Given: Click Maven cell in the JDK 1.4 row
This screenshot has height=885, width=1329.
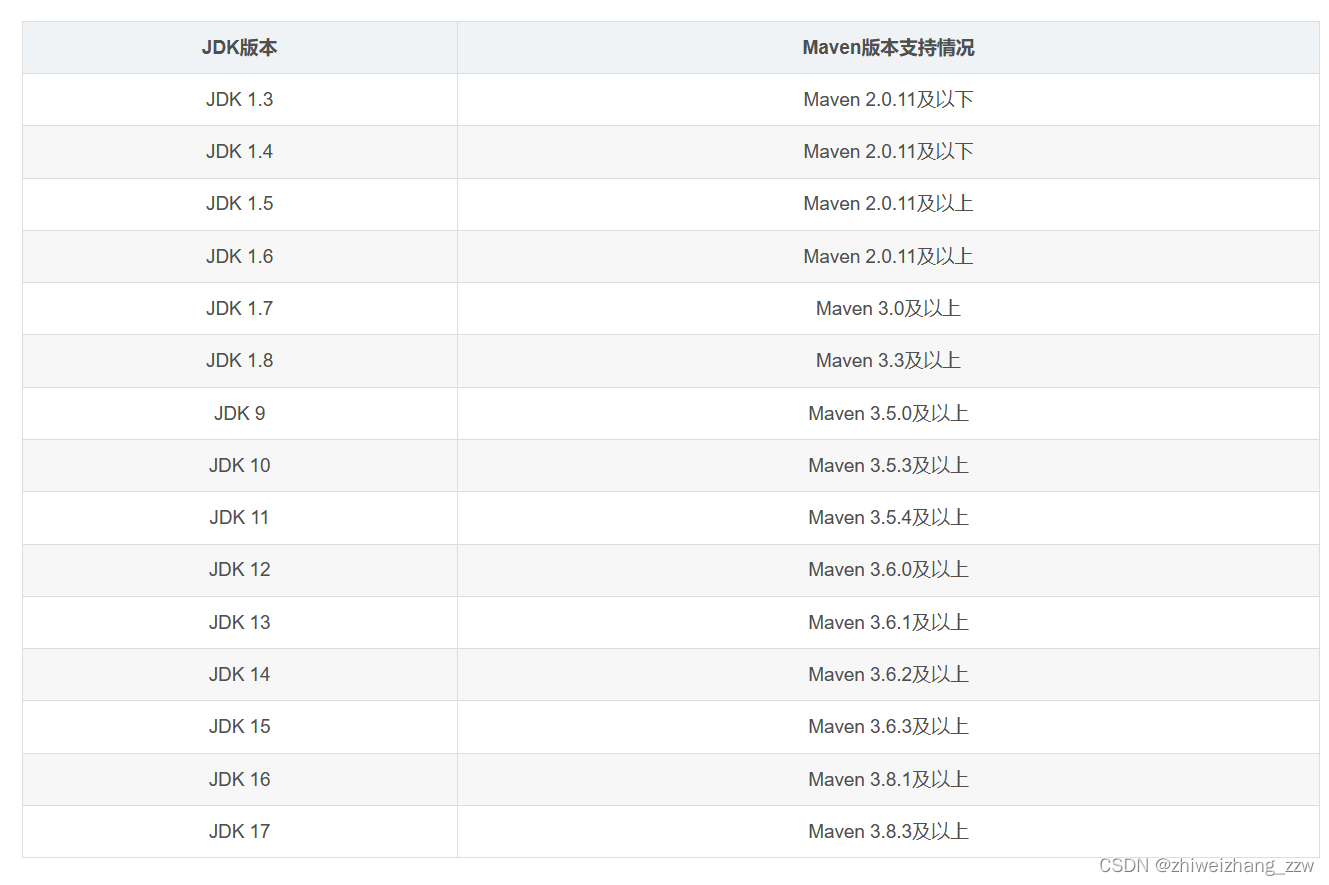Looking at the screenshot, I should (888, 152).
